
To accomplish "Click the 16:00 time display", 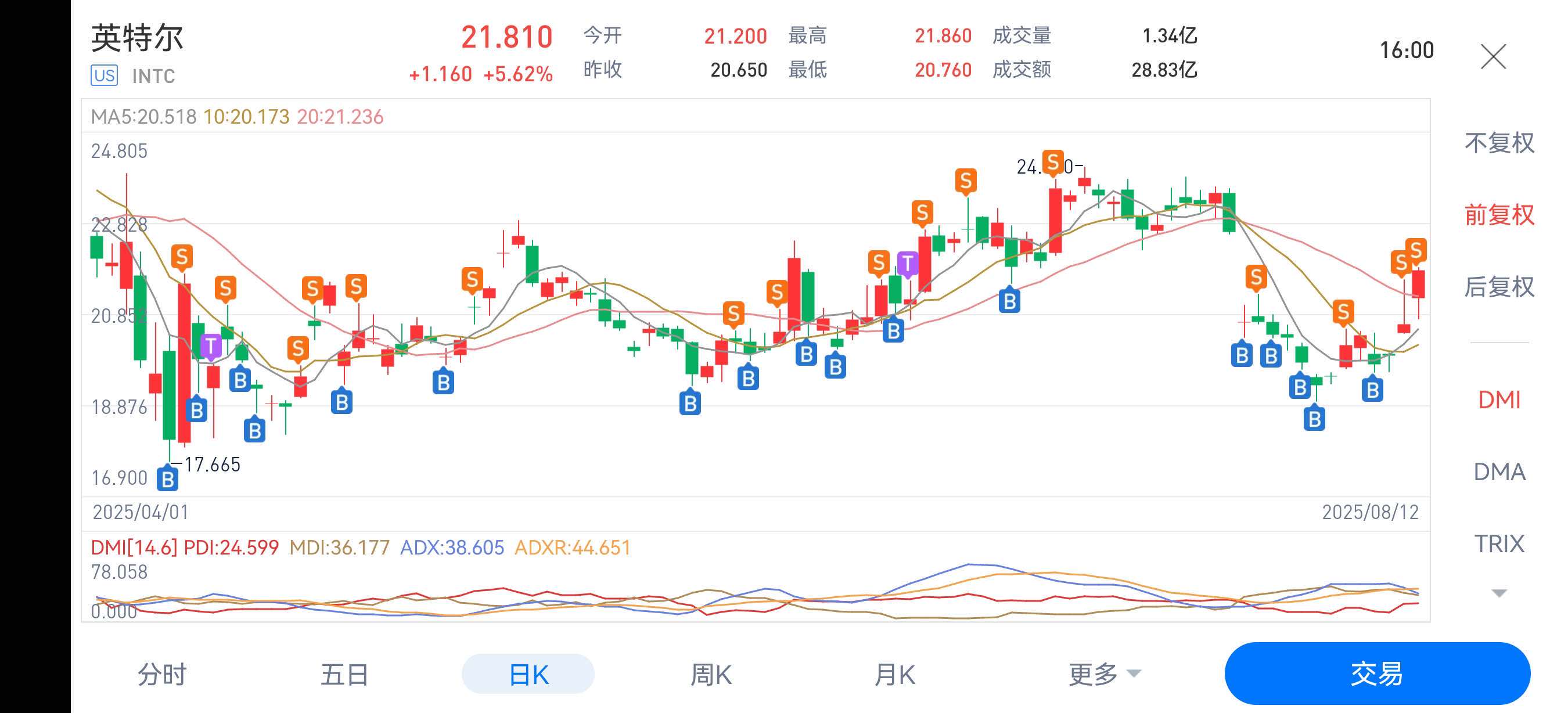I will click(x=1406, y=50).
